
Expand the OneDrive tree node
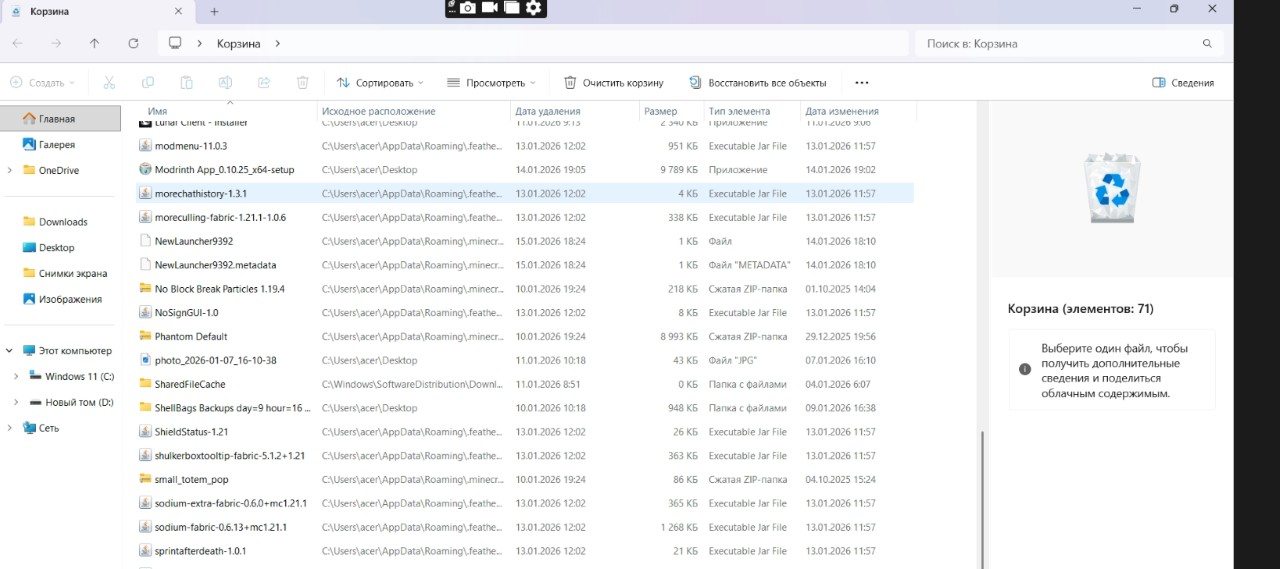10,170
